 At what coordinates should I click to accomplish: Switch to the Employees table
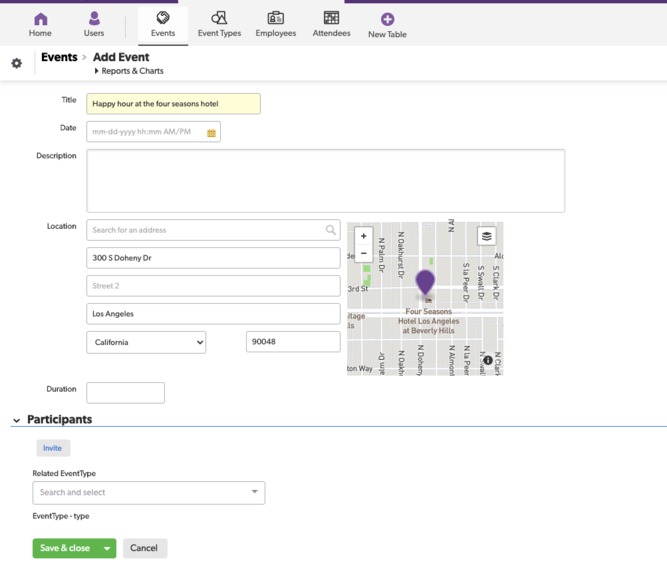(x=276, y=25)
